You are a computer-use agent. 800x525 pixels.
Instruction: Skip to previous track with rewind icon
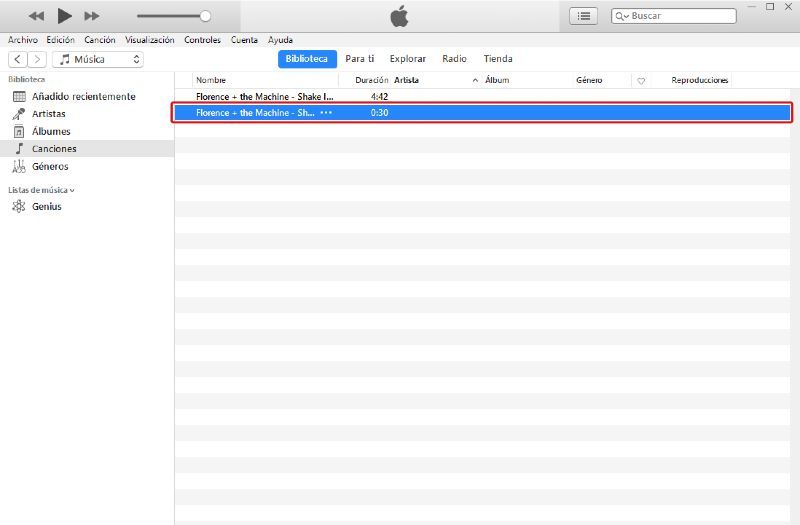click(36, 16)
